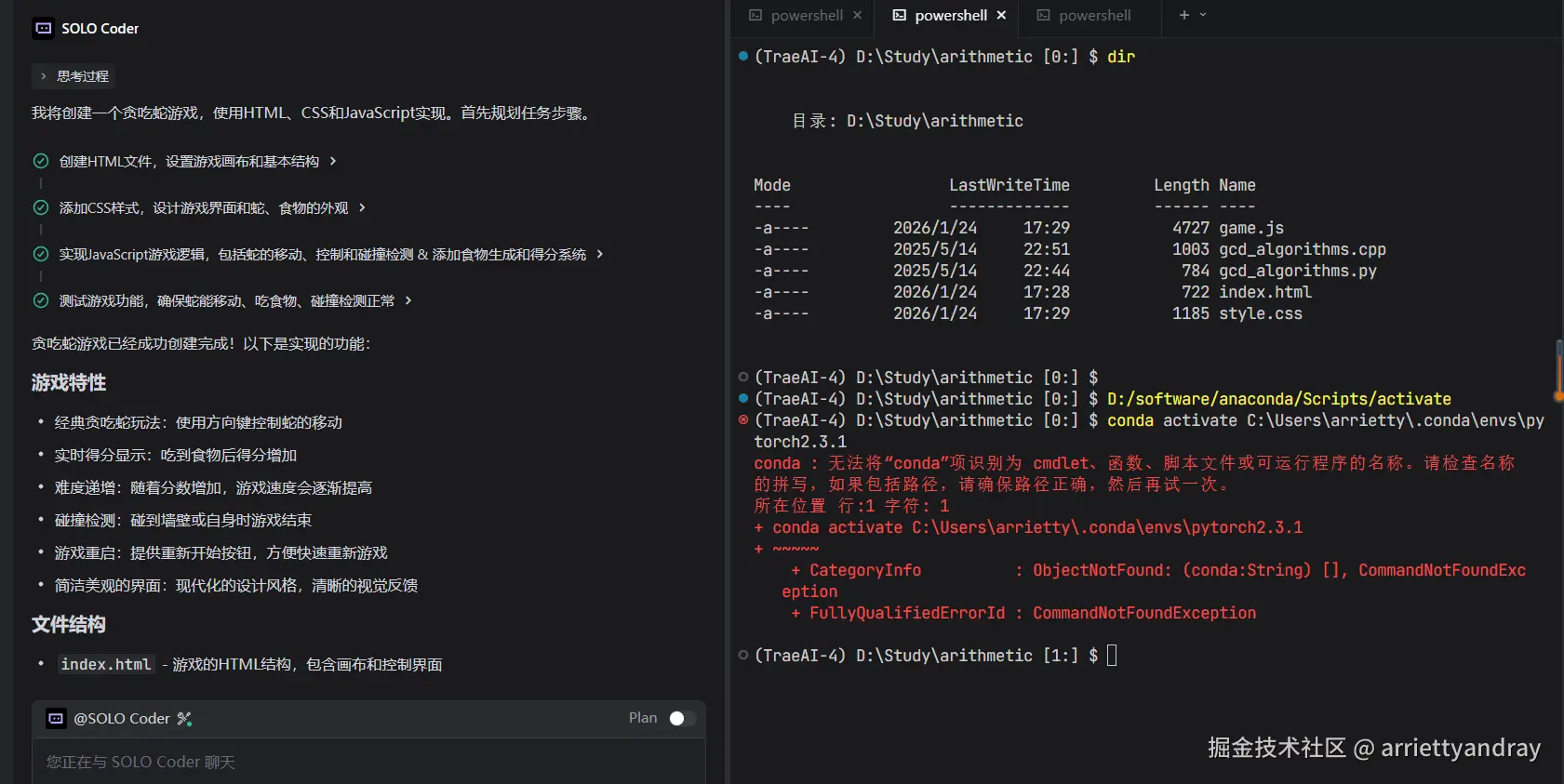The image size is (1564, 784).
Task: Click the 文件结构 heading
Action: [x=69, y=624]
